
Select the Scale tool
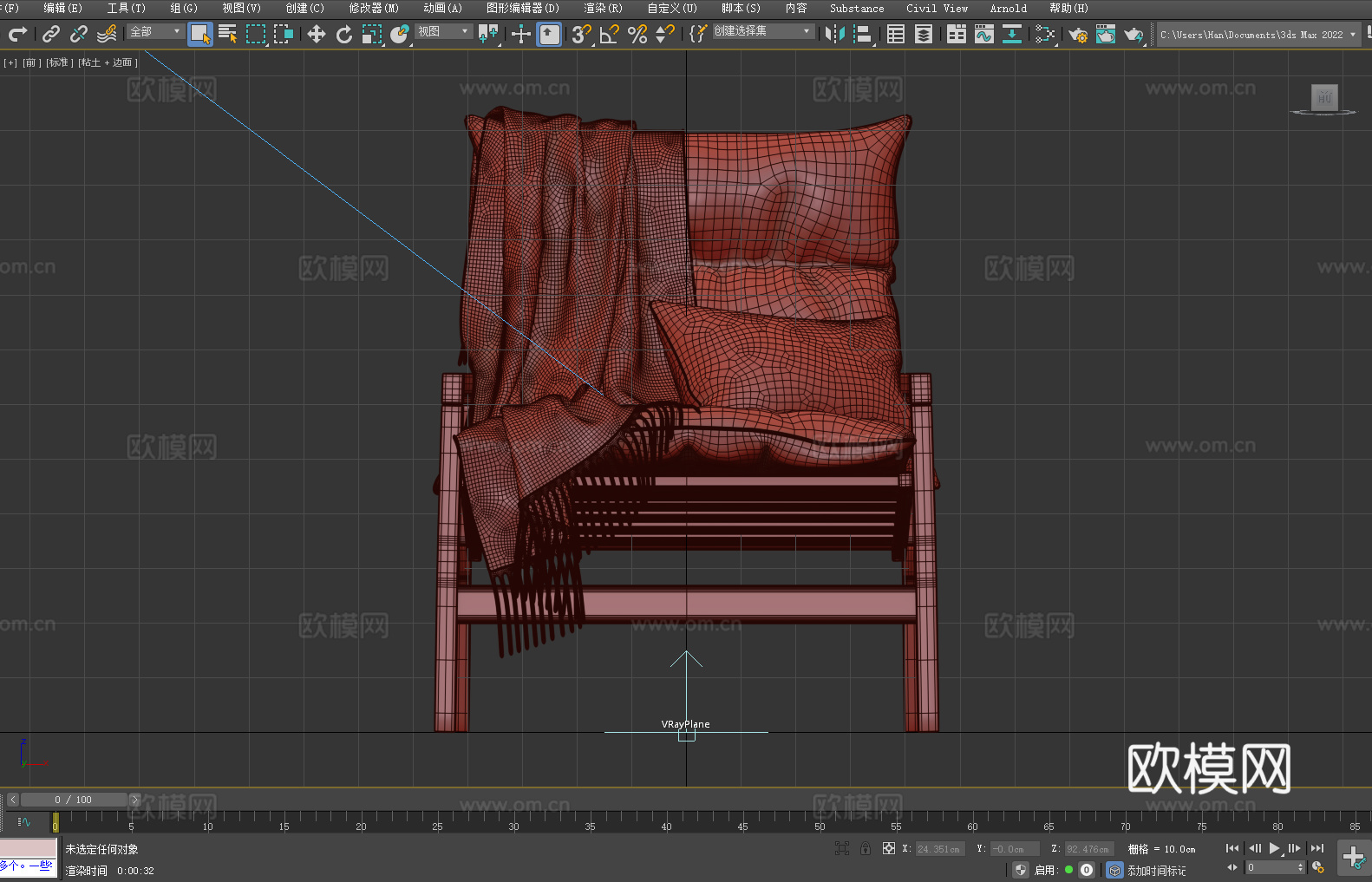pyautogui.click(x=372, y=34)
